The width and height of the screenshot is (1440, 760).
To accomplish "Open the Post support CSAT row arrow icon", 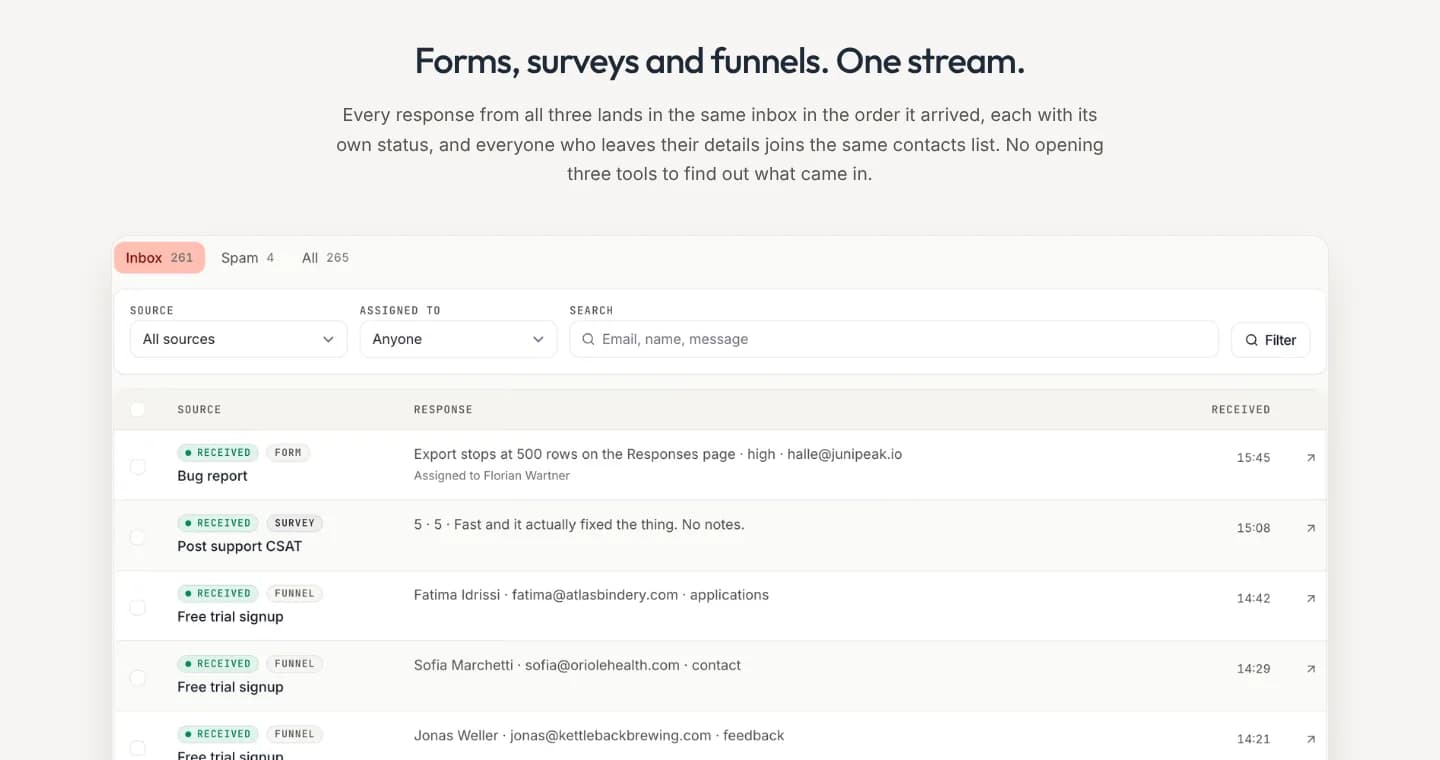I will 1311,528.
